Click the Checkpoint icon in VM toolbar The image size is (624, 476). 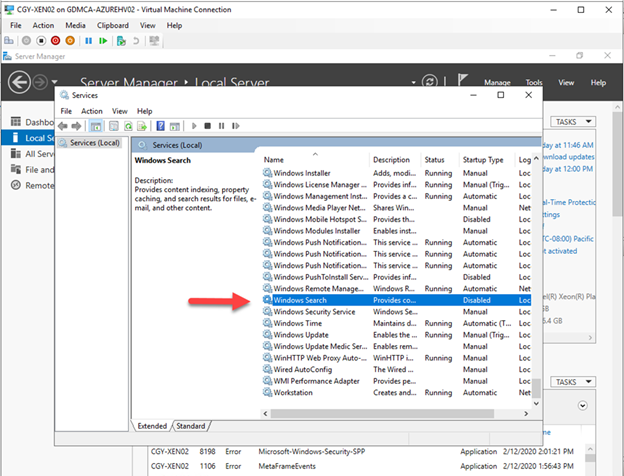[x=121, y=41]
